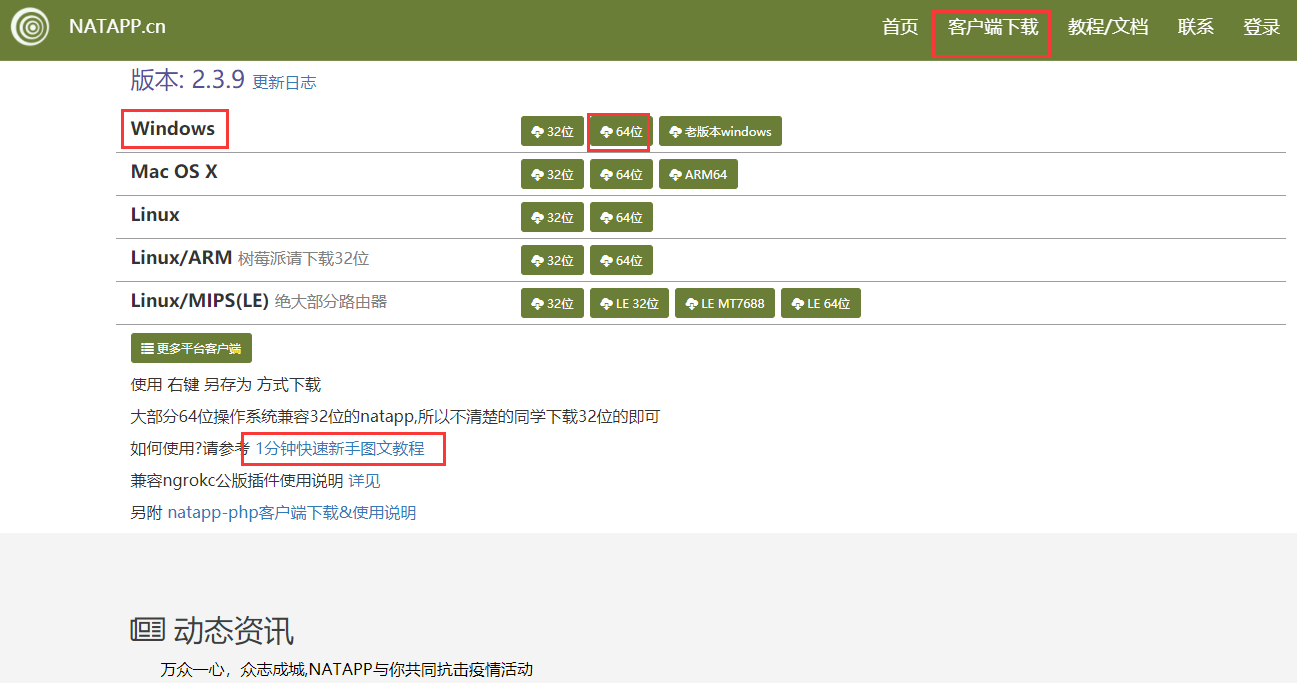Click the NATAPP spiral logo
This screenshot has width=1297, height=683.
tap(30, 27)
